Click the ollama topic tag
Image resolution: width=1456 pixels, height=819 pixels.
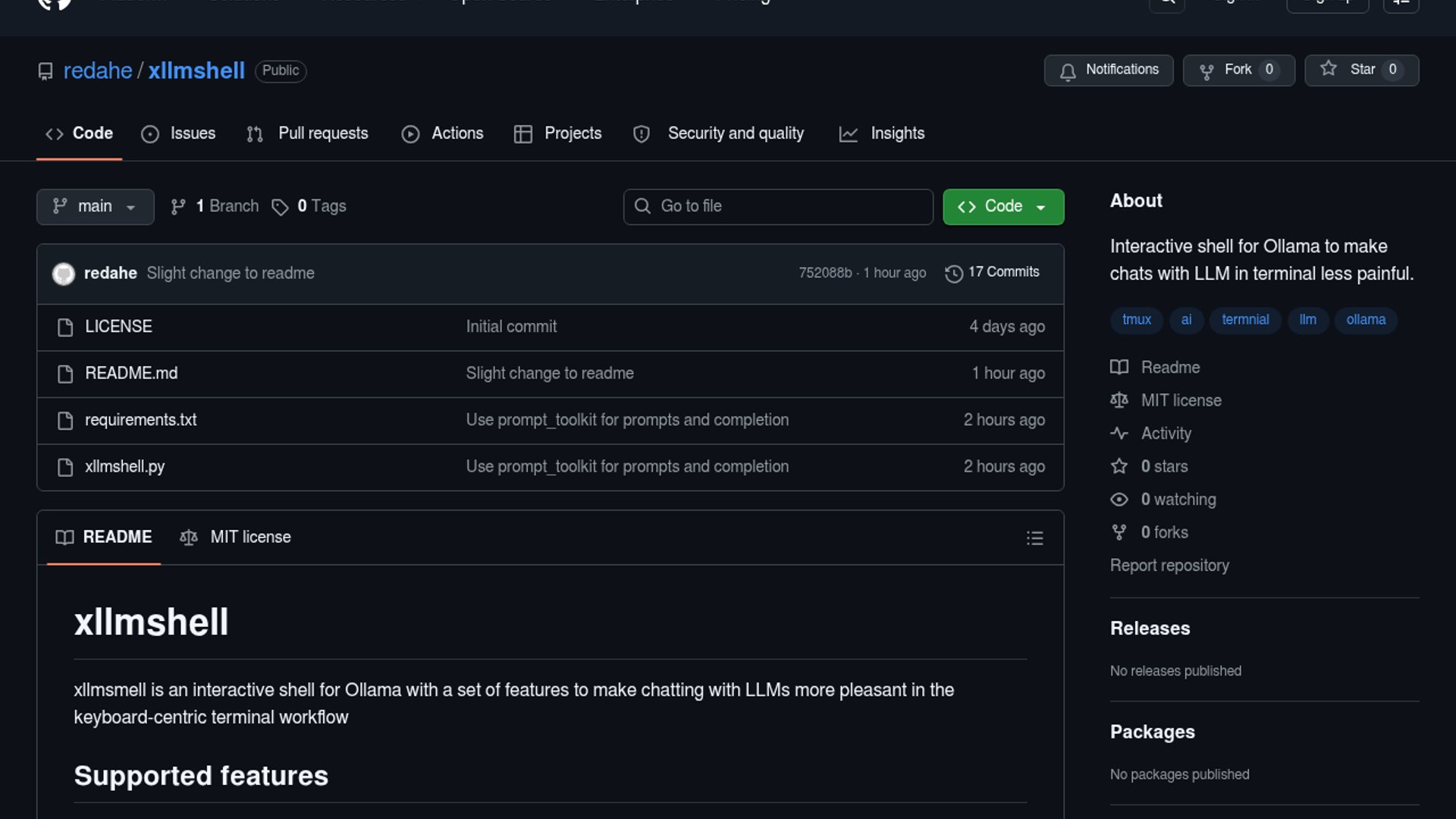click(1365, 320)
